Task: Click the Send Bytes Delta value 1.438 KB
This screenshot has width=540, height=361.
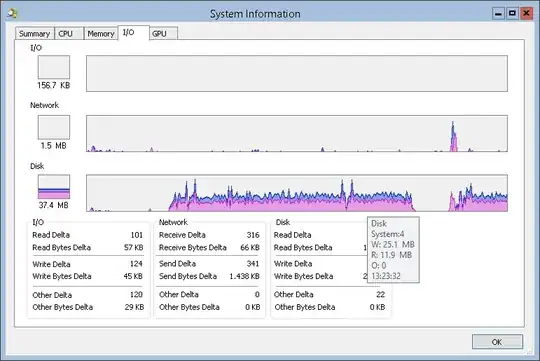Action: tap(245, 276)
